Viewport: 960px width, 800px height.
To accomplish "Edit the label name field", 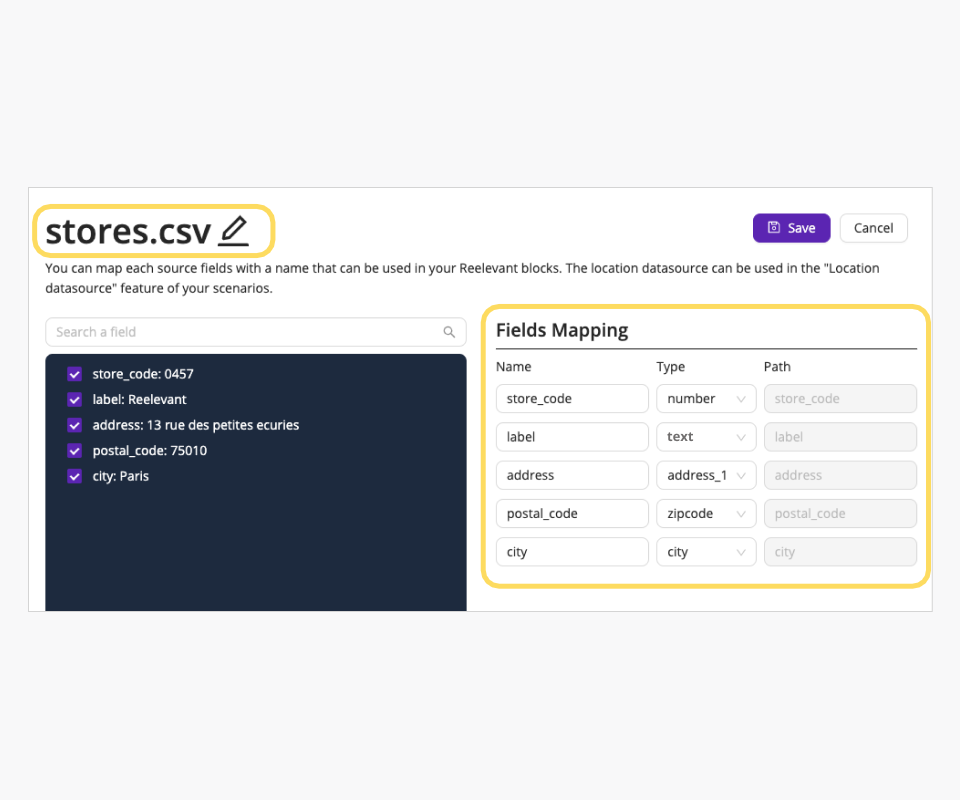I will (x=572, y=437).
